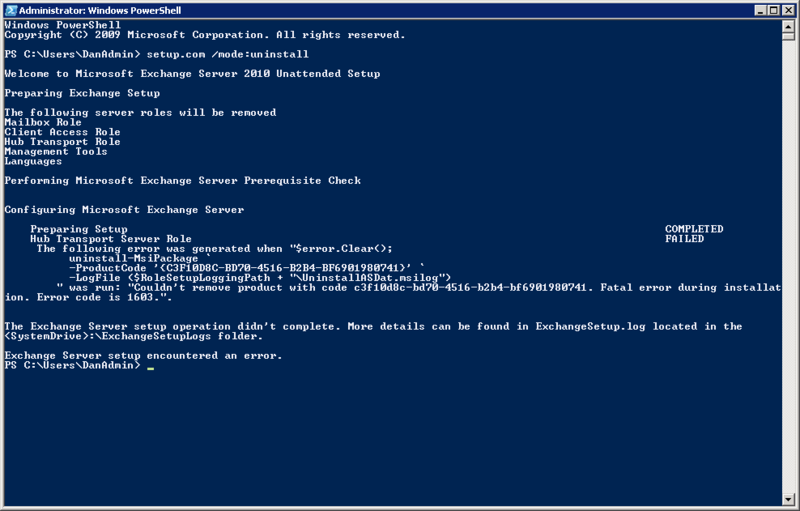The image size is (800, 511).
Task: Click 'Exchange Server setup encountered an error' line
Action: coord(143,355)
